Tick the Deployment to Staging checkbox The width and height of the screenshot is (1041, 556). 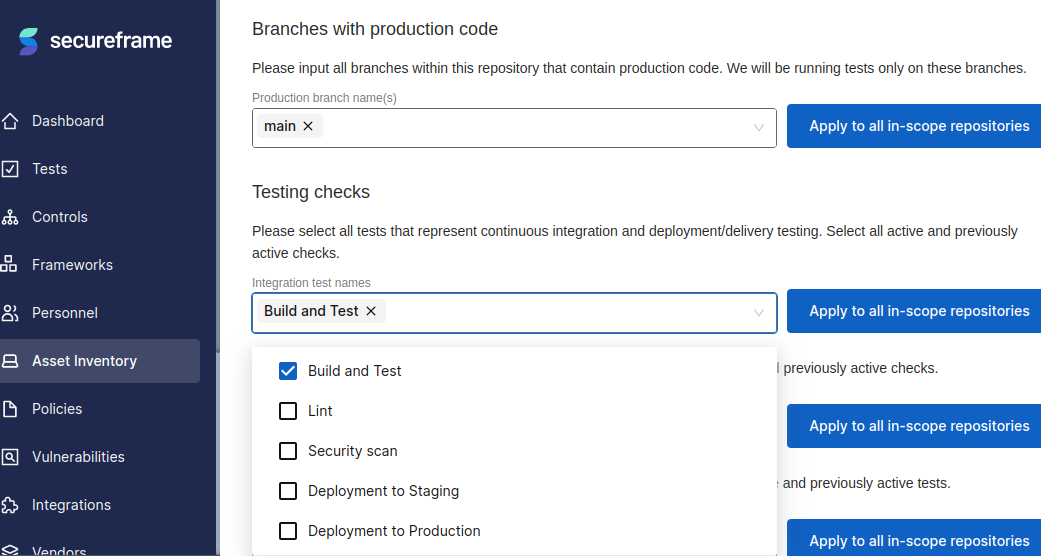[x=287, y=491]
